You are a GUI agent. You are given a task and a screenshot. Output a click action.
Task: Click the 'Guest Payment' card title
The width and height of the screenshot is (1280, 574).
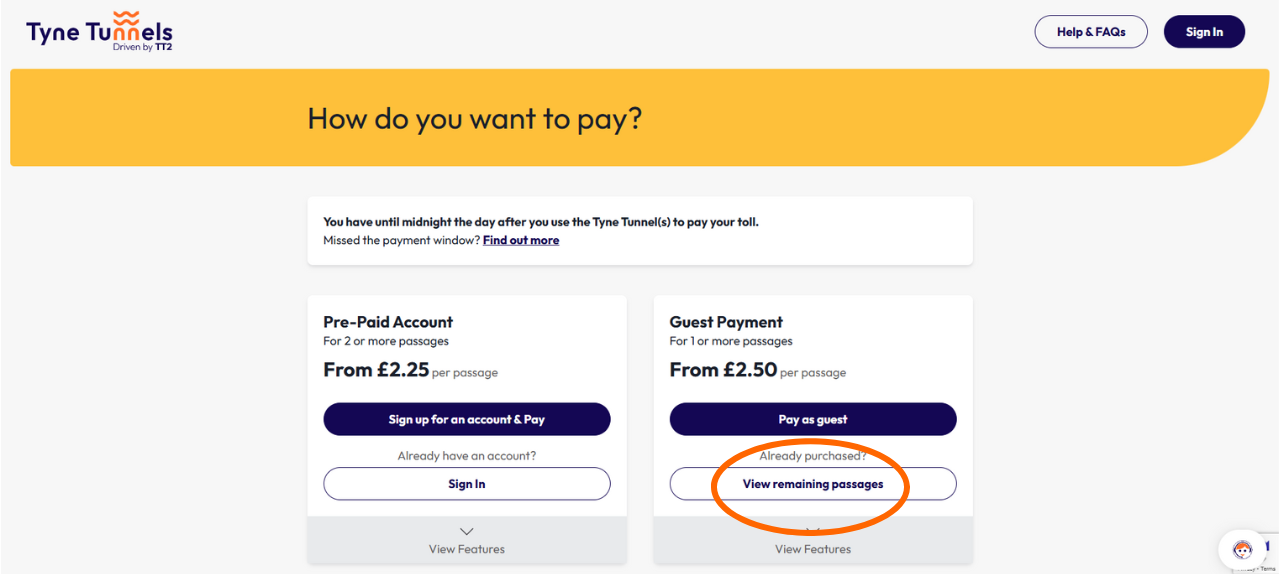[x=726, y=322]
